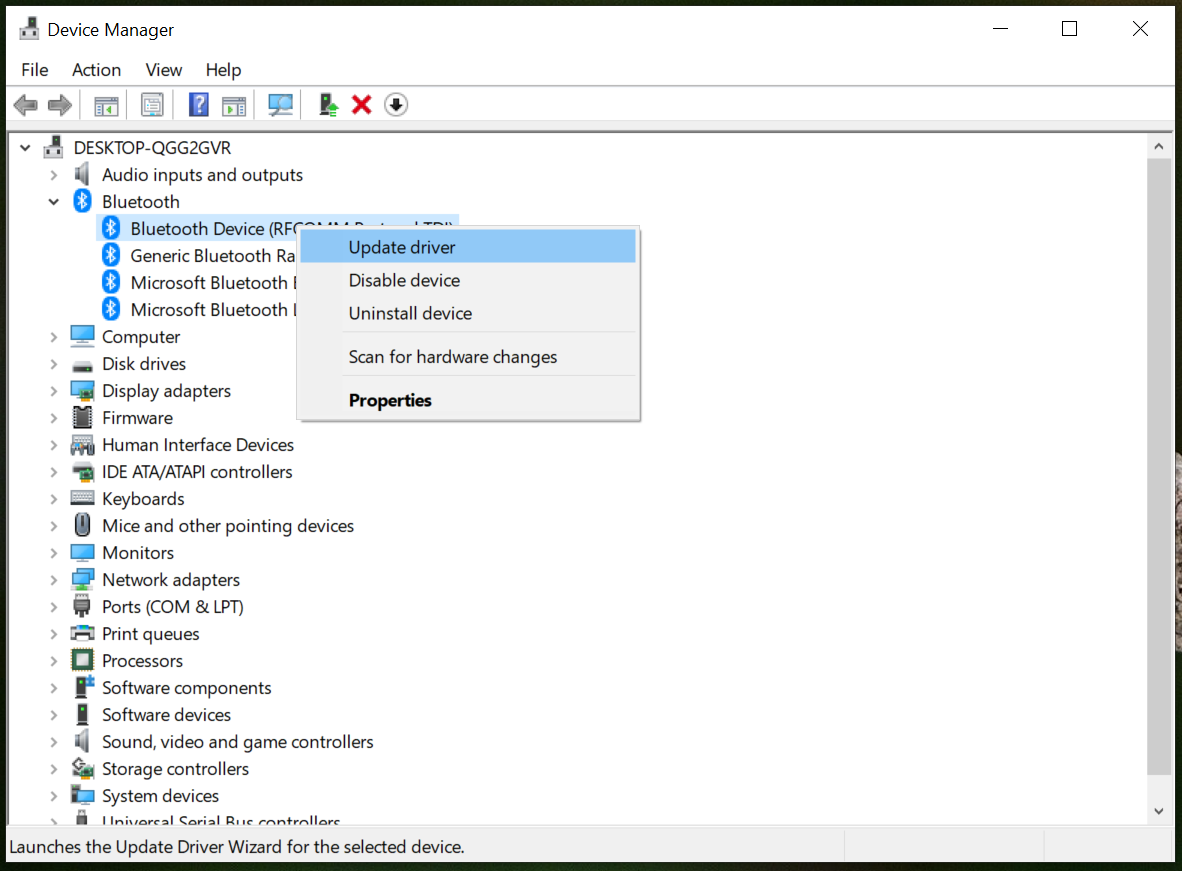Click Show/Hide Action Pane toolbar icon
1182x871 pixels.
coord(234,105)
